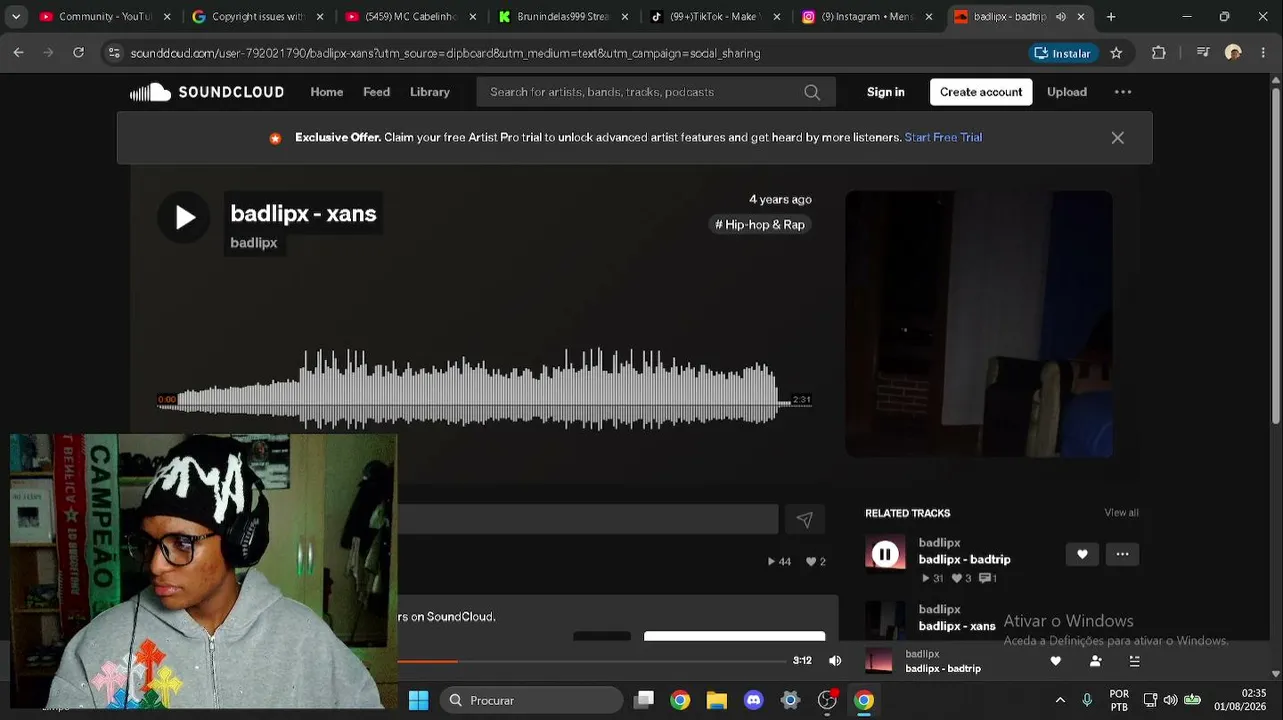
Task: Open the xans track artwork
Action: 979,324
